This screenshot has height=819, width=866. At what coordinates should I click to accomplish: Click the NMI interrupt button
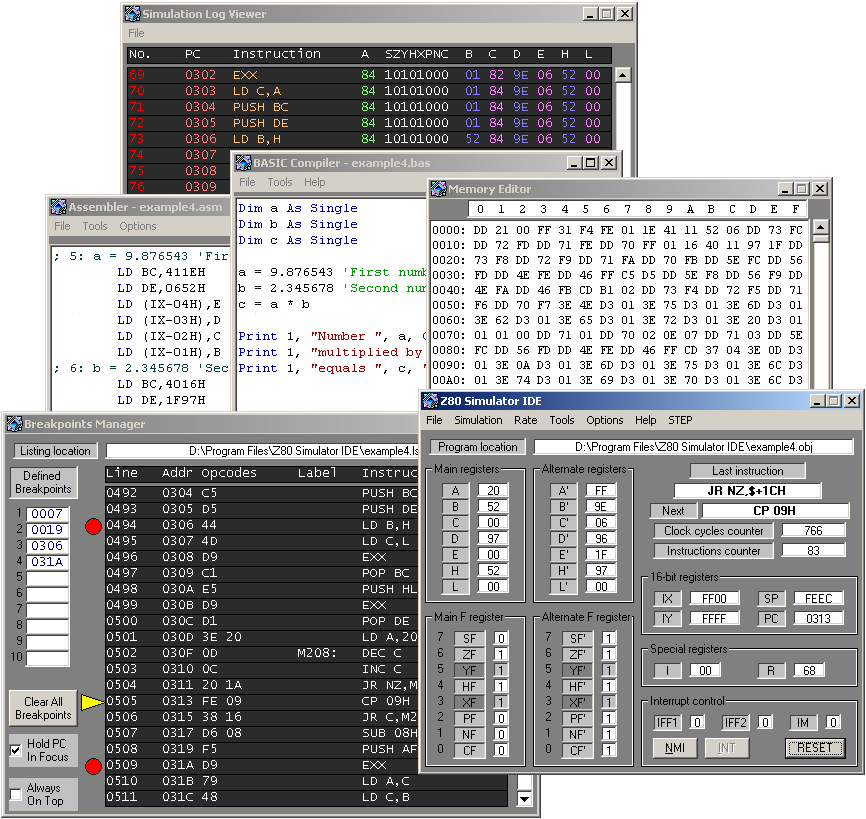(675, 748)
